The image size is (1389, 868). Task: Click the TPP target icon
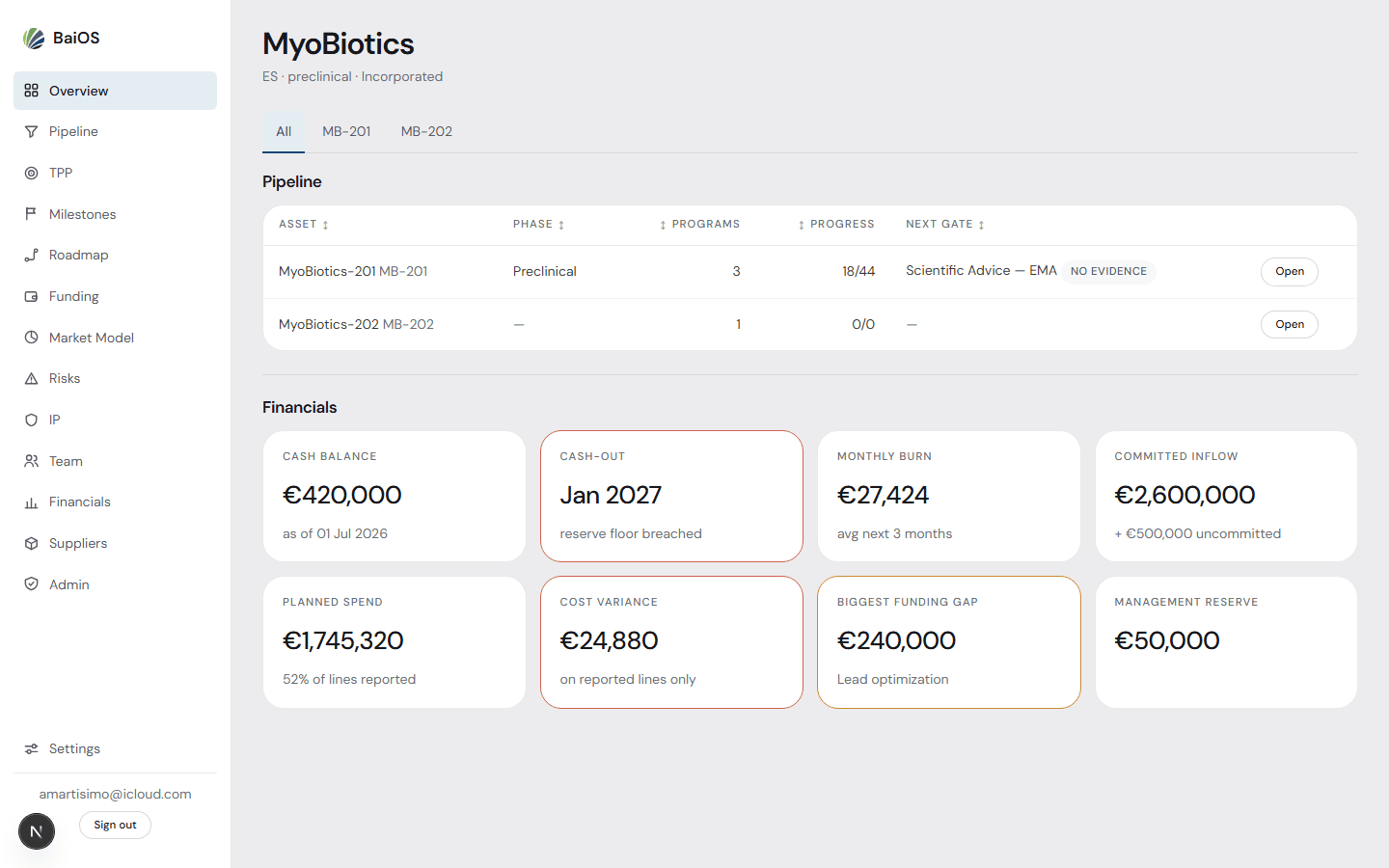click(x=31, y=173)
